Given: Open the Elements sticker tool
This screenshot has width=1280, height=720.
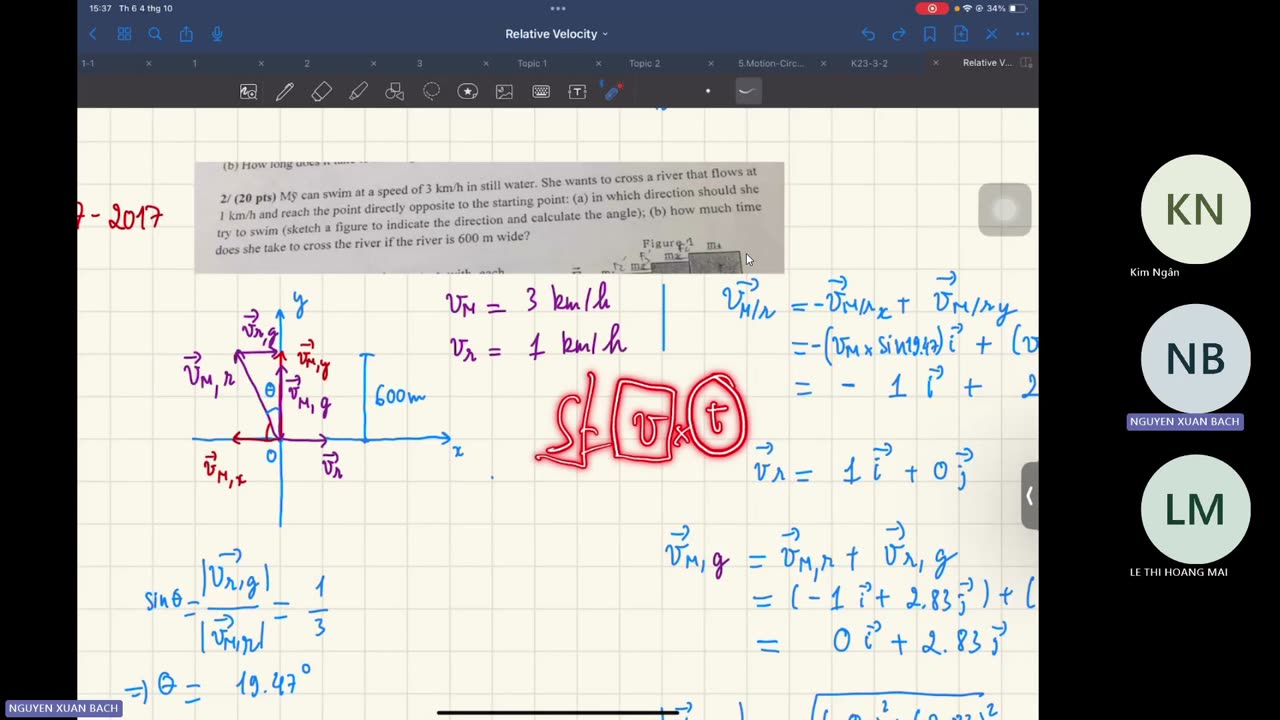Looking at the screenshot, I should (x=467, y=92).
